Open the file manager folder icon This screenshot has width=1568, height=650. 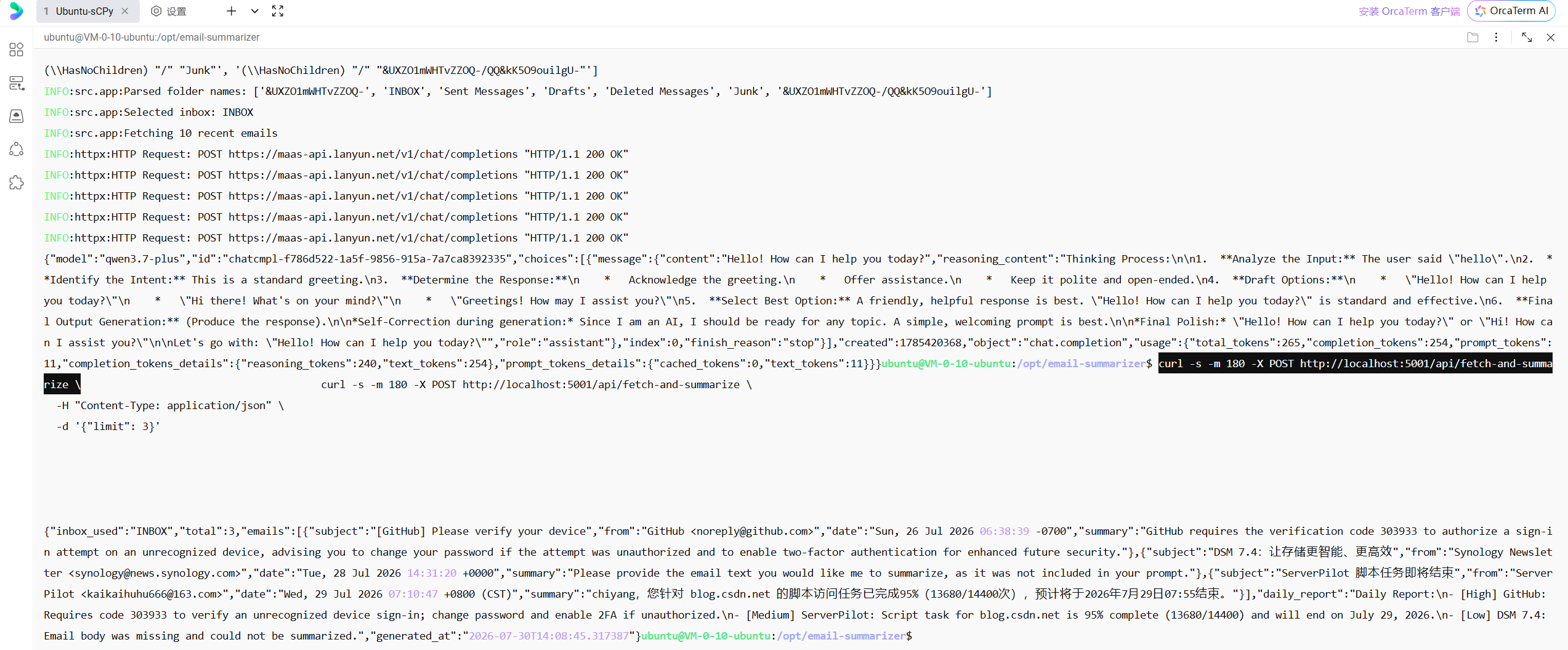(x=1473, y=38)
